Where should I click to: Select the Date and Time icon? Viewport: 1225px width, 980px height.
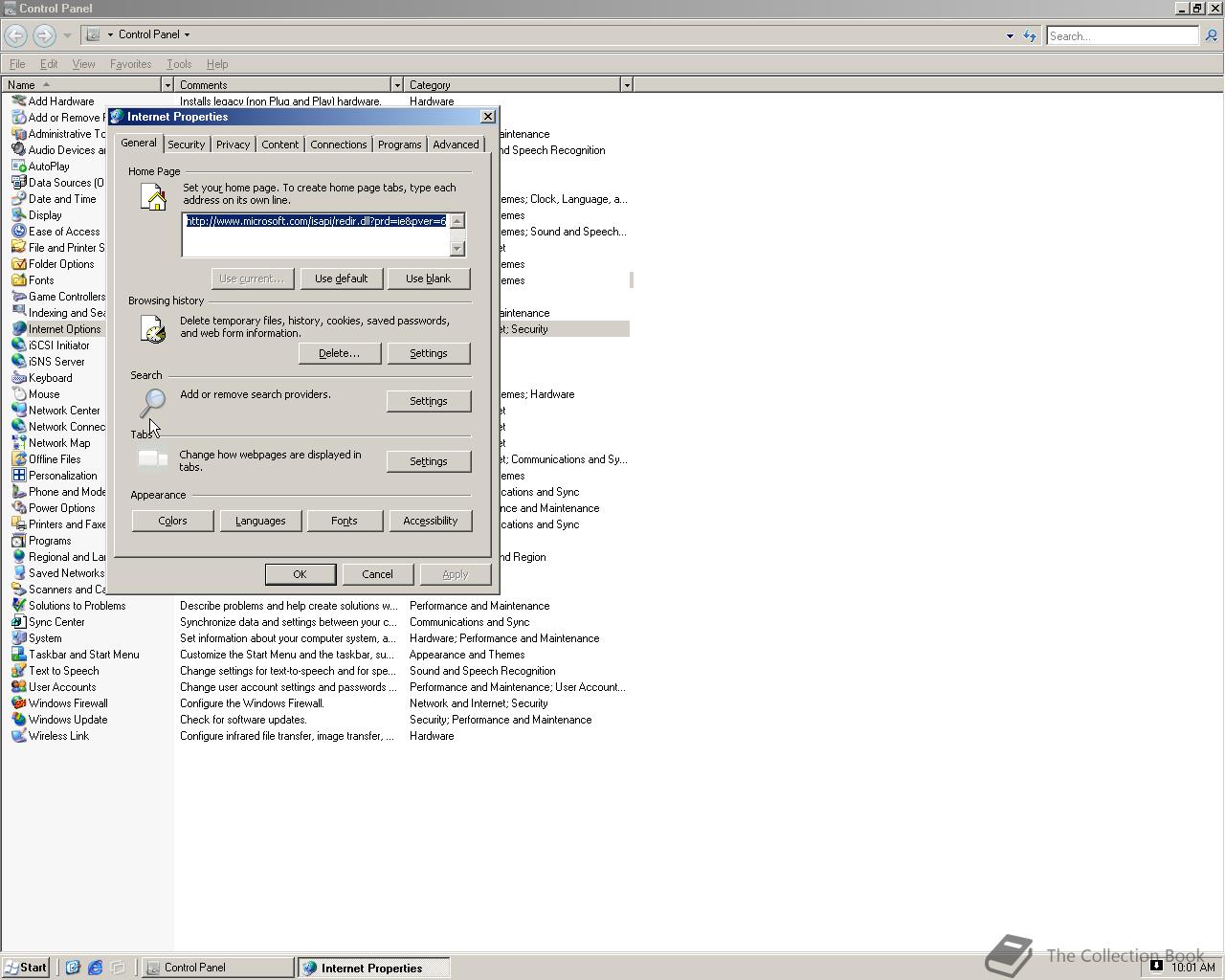(18, 199)
